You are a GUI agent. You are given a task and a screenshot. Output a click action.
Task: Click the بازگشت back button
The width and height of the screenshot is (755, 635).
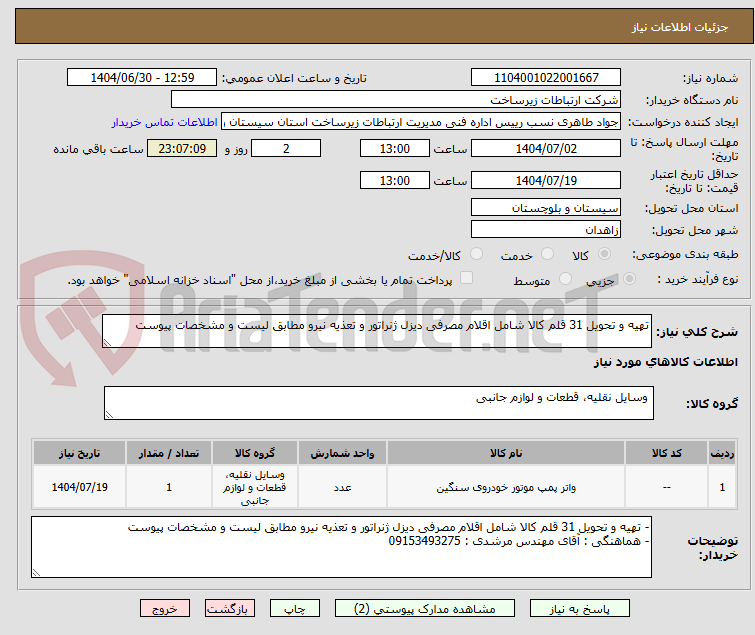pyautogui.click(x=229, y=609)
